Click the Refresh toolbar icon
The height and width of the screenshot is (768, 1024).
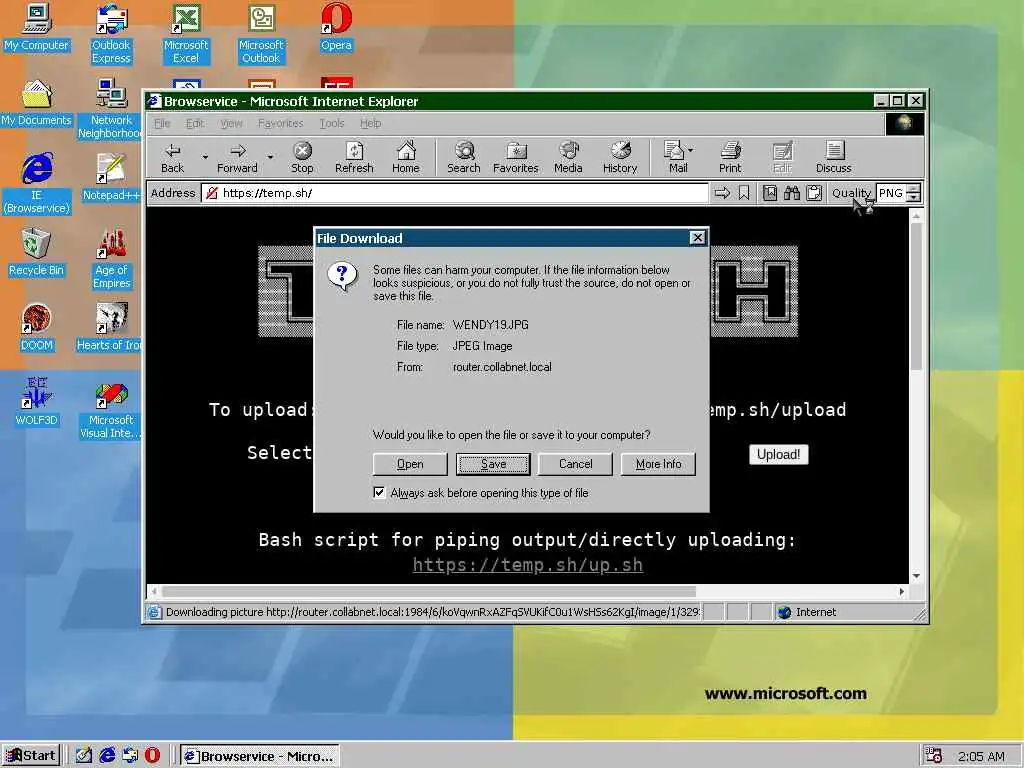pyautogui.click(x=354, y=157)
